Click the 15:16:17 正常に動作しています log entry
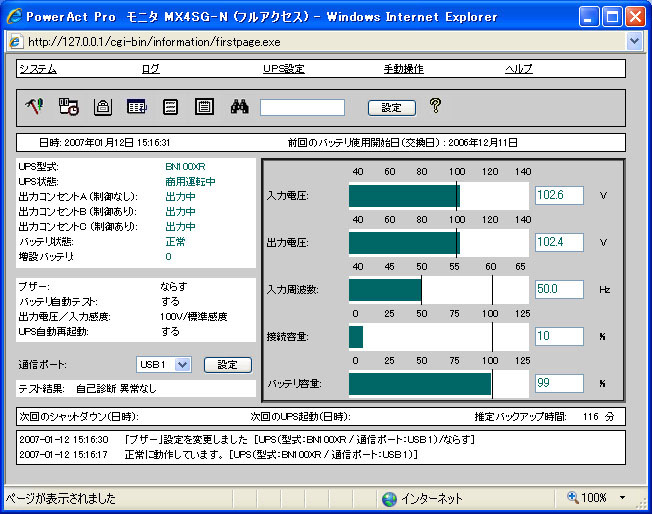The image size is (652, 514). [x=218, y=455]
